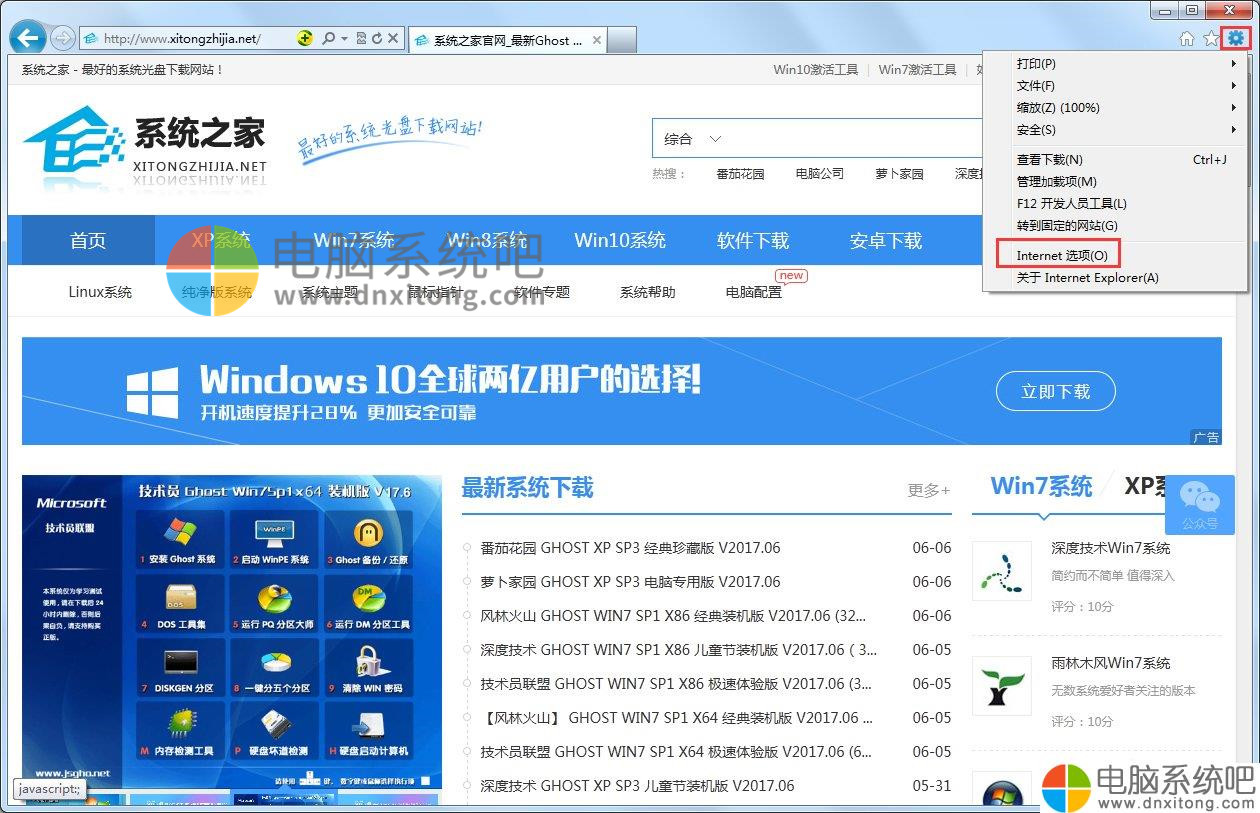Open 风林火山 GHOST WIN7 SP1 X86 经典装机版 link
This screenshot has width=1260, height=813.
673,616
